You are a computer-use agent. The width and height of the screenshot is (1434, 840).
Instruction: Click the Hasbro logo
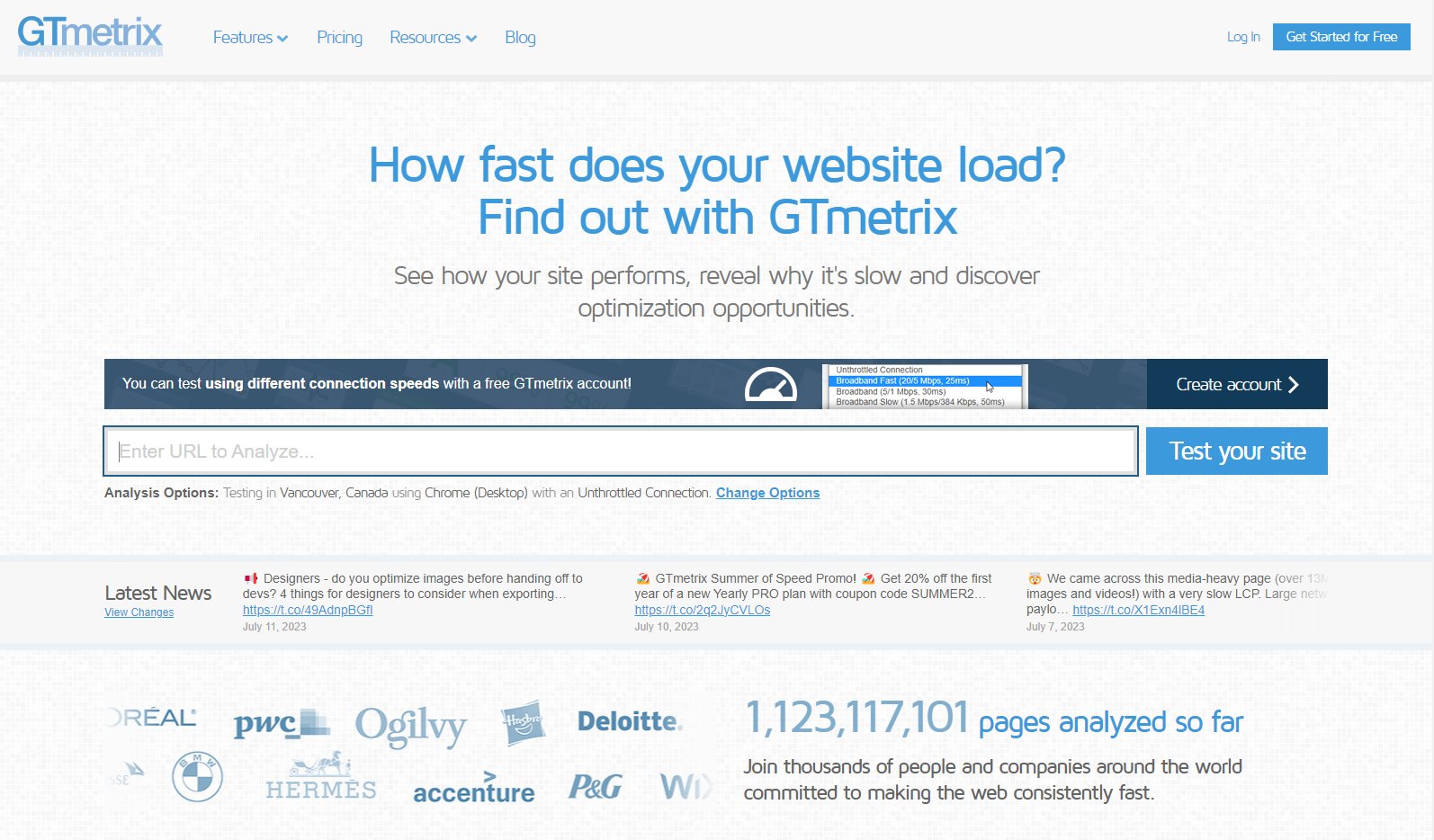(523, 722)
